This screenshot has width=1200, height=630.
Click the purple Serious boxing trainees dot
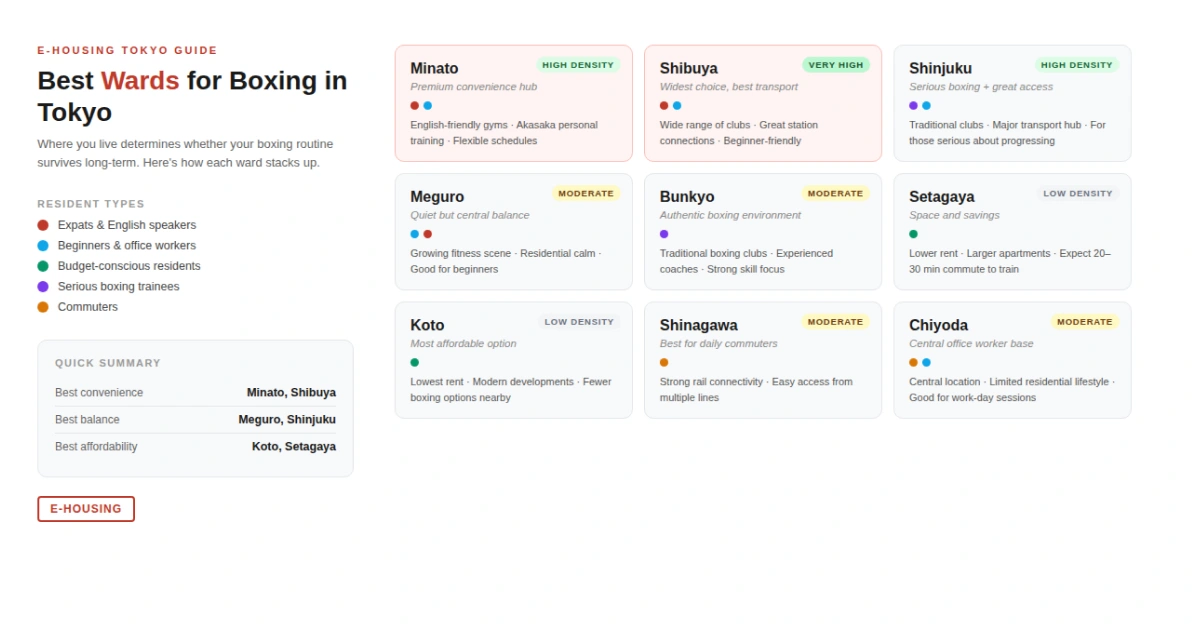[x=43, y=287]
